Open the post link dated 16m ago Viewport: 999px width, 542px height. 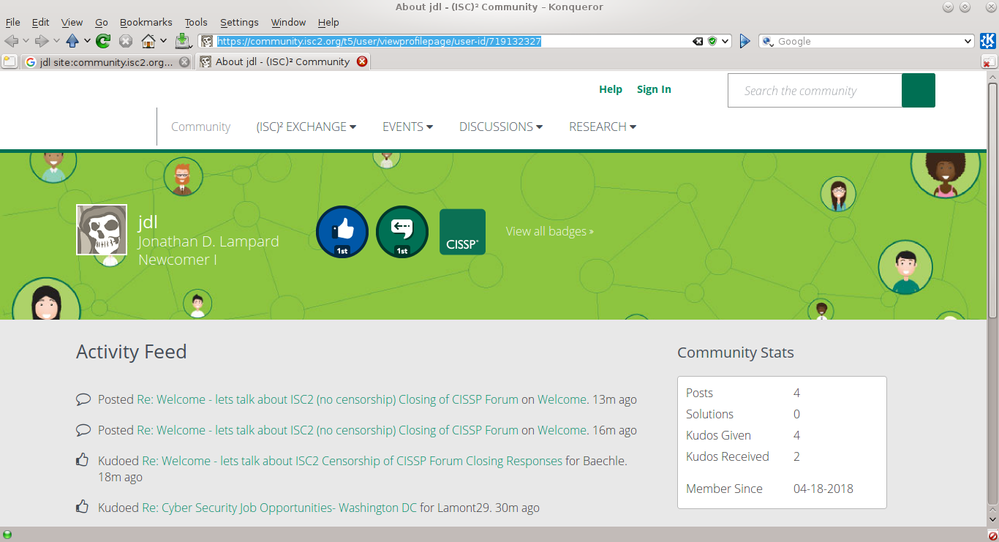point(327,430)
